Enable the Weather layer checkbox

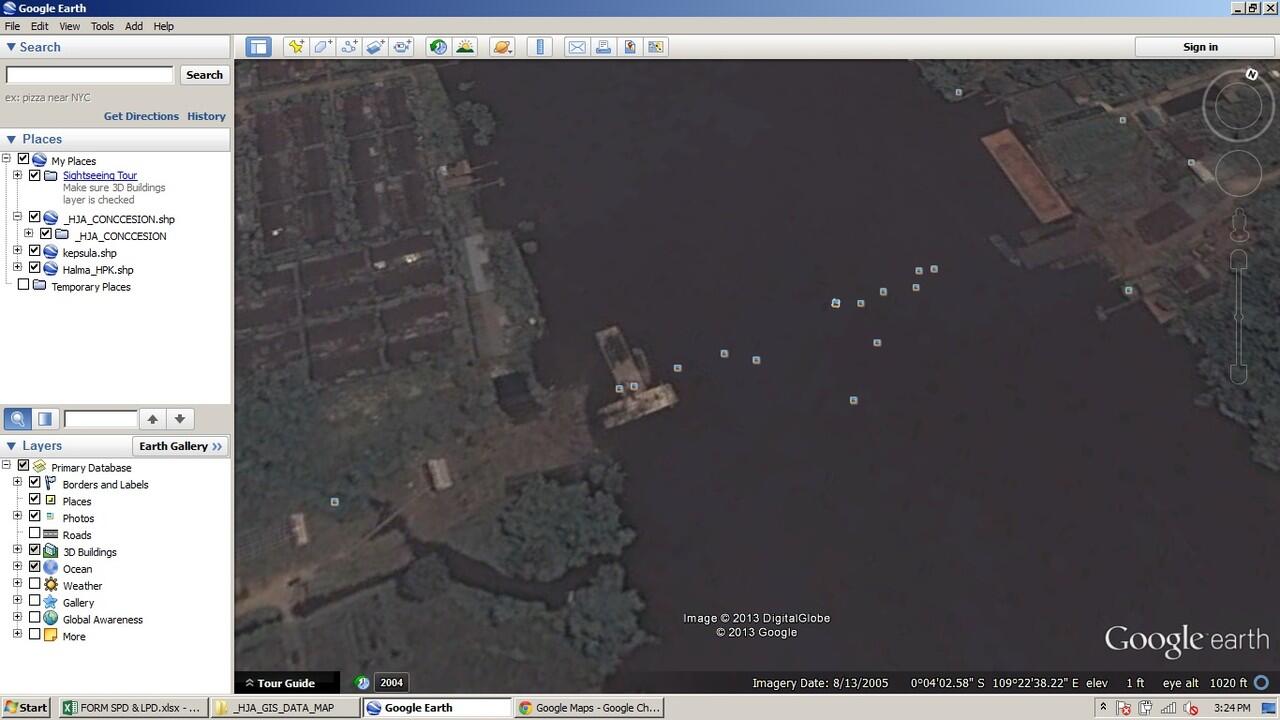pos(35,584)
